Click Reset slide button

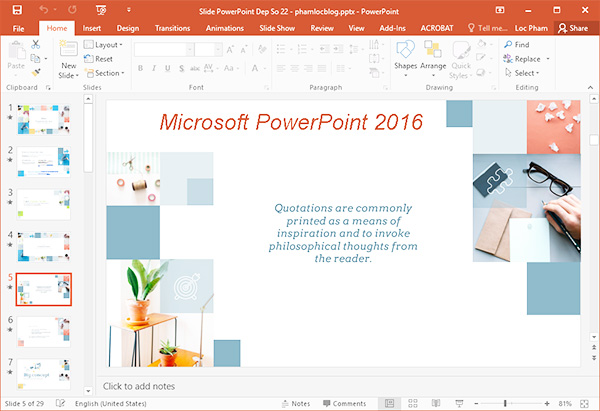[x=98, y=59]
